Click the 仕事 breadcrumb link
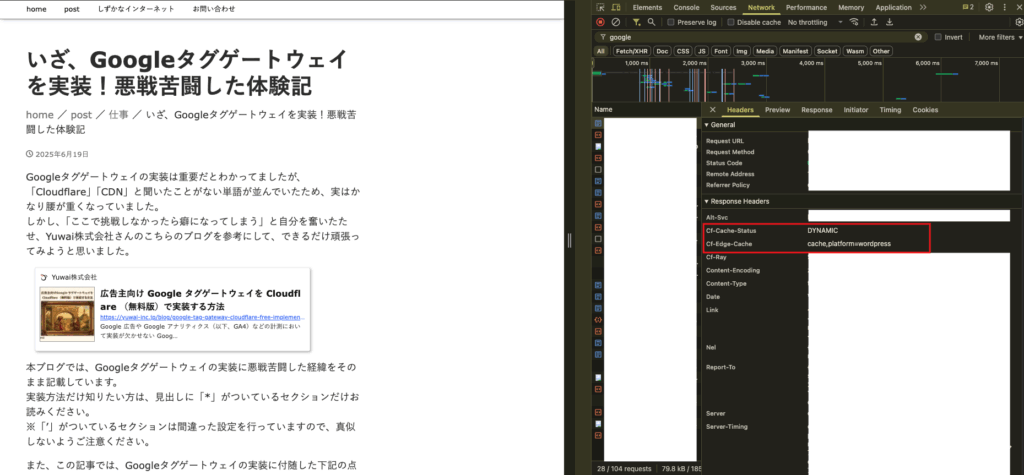1024x475 pixels. tap(119, 114)
